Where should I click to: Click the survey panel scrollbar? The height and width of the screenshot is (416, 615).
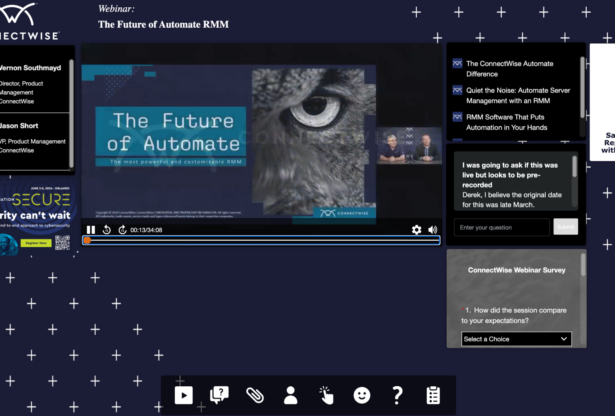(x=583, y=265)
